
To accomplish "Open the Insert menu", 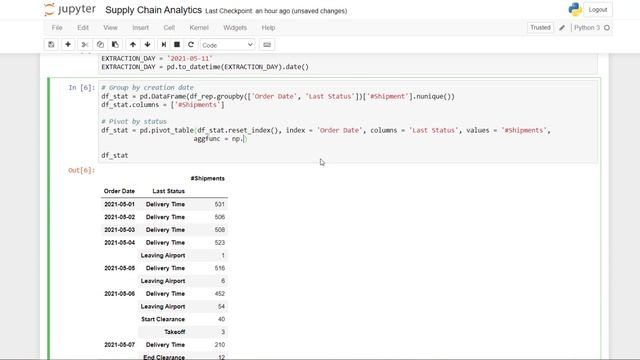I will [140, 28].
